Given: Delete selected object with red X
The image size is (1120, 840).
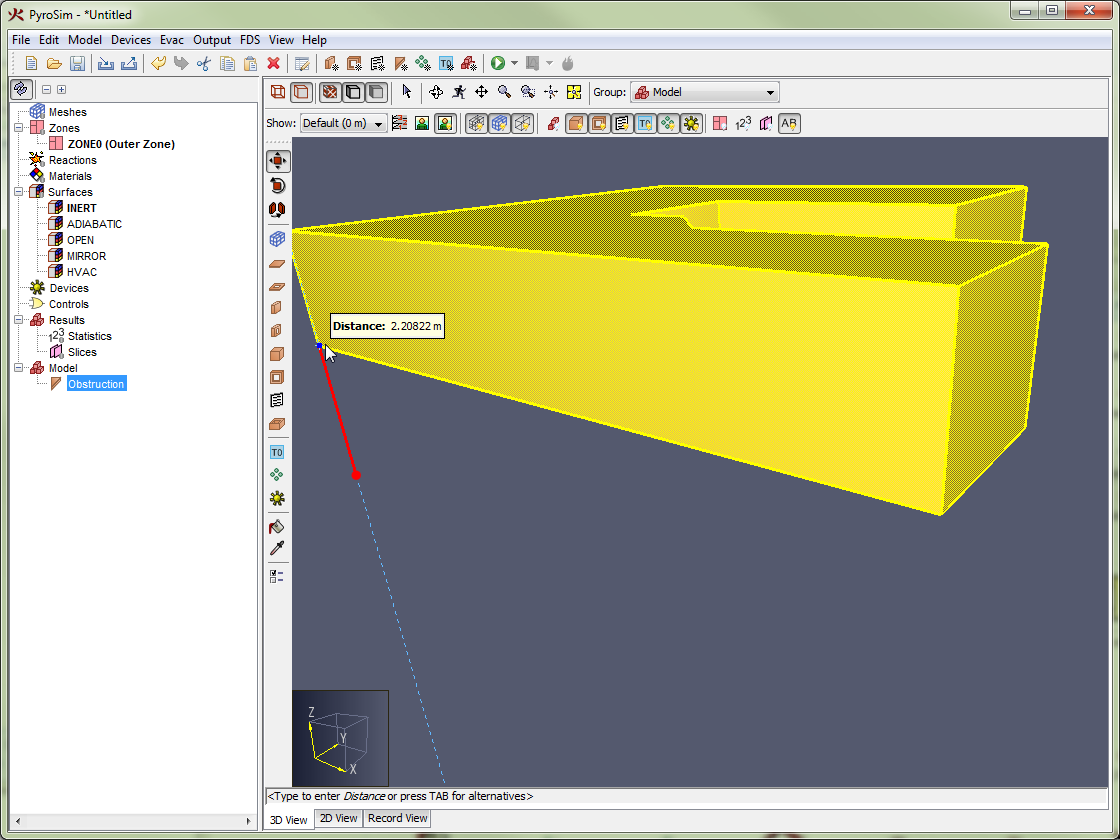Looking at the screenshot, I should [x=273, y=64].
